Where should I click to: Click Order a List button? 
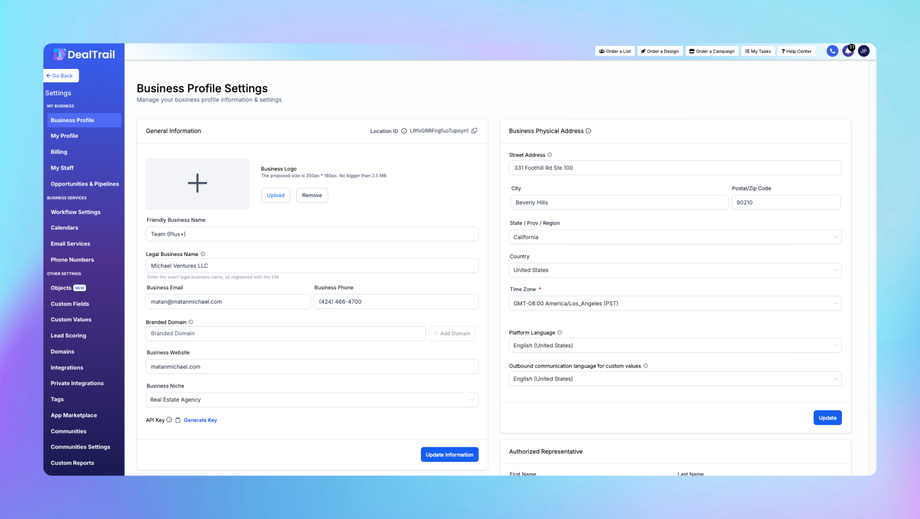[615, 51]
